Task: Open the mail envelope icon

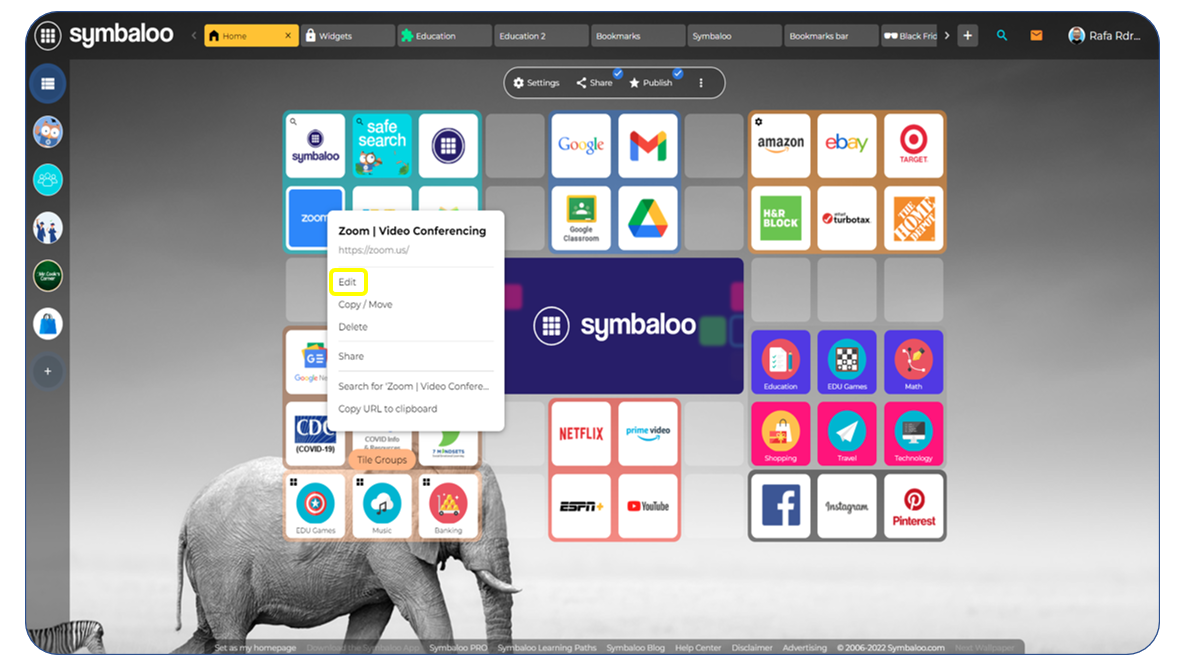Action: (x=1036, y=35)
